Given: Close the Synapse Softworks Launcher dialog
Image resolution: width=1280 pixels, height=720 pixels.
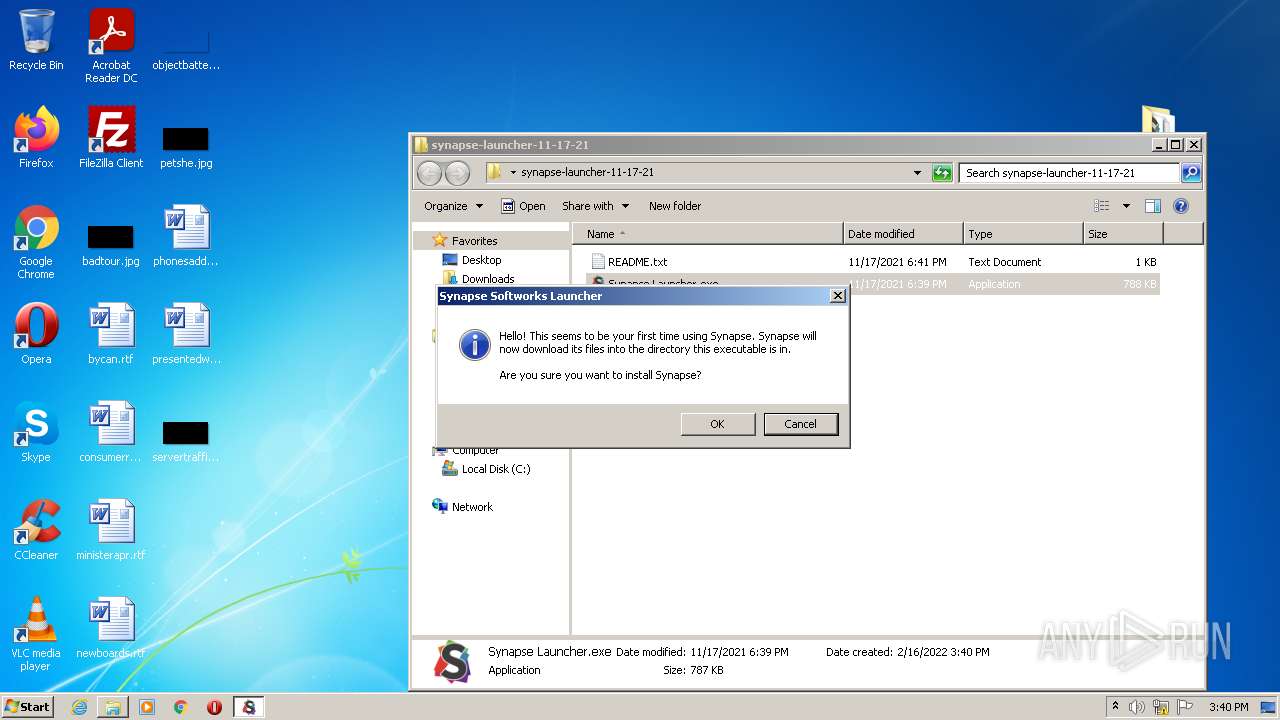Looking at the screenshot, I should coord(837,296).
